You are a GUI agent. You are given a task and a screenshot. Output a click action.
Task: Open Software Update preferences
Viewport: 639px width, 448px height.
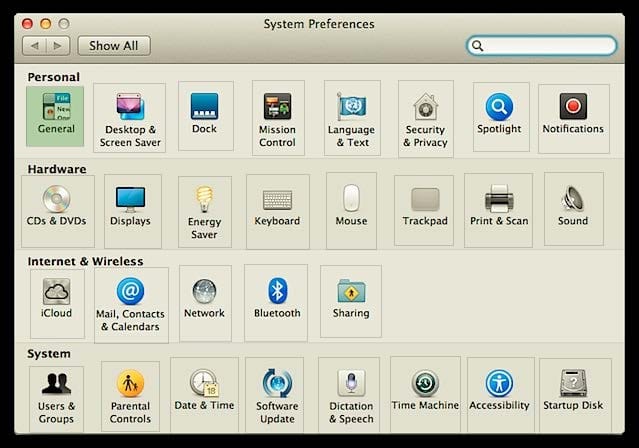pyautogui.click(x=275, y=395)
